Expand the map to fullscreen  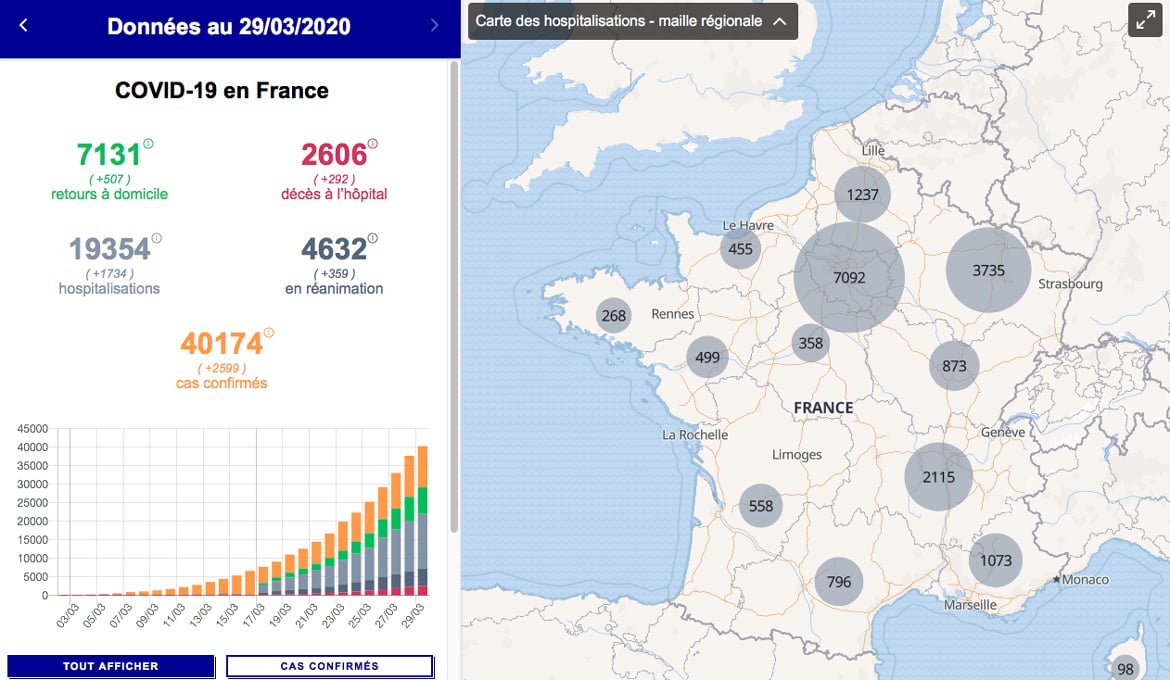point(1145,20)
